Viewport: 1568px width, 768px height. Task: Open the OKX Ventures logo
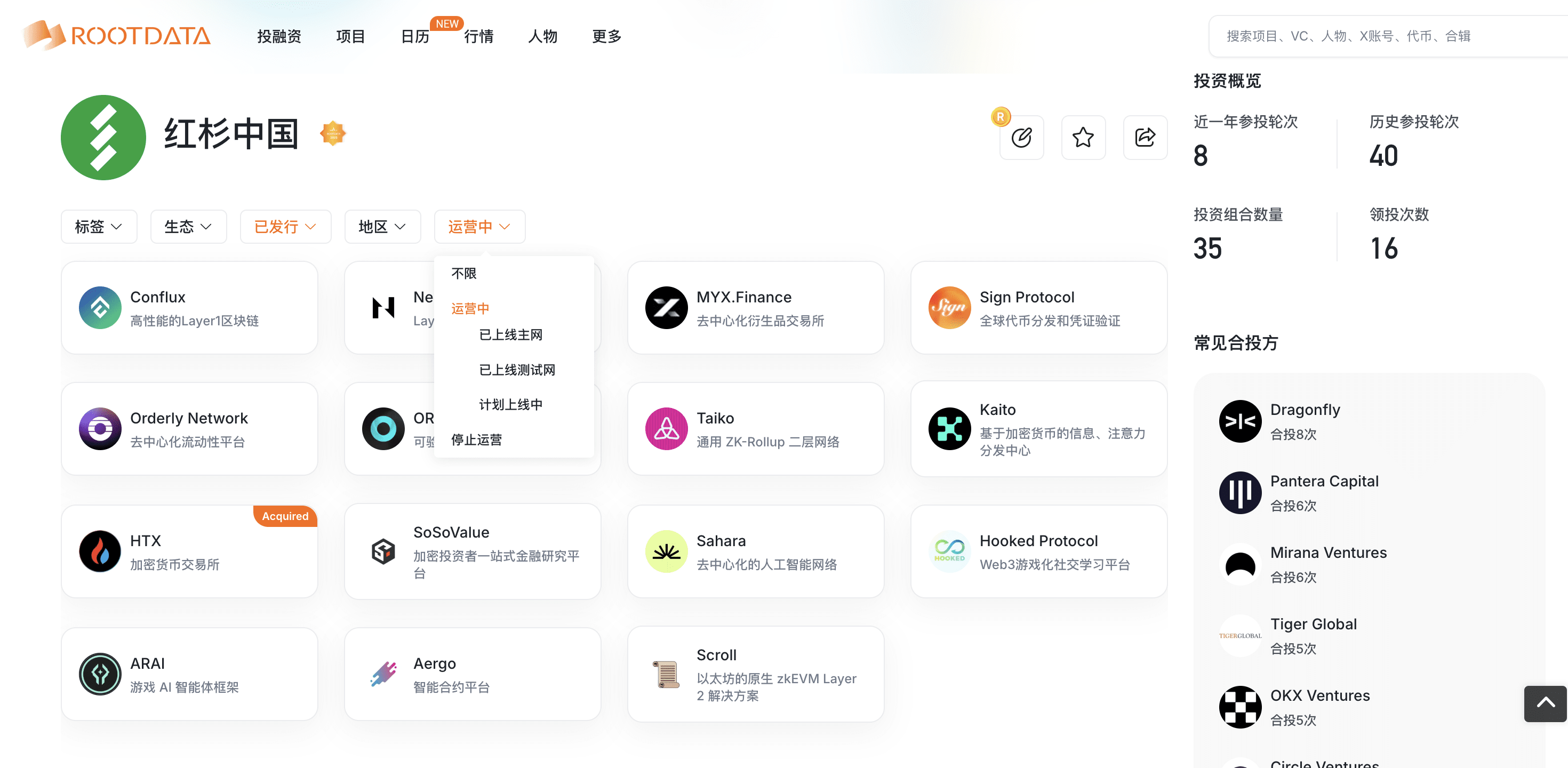(x=1240, y=707)
